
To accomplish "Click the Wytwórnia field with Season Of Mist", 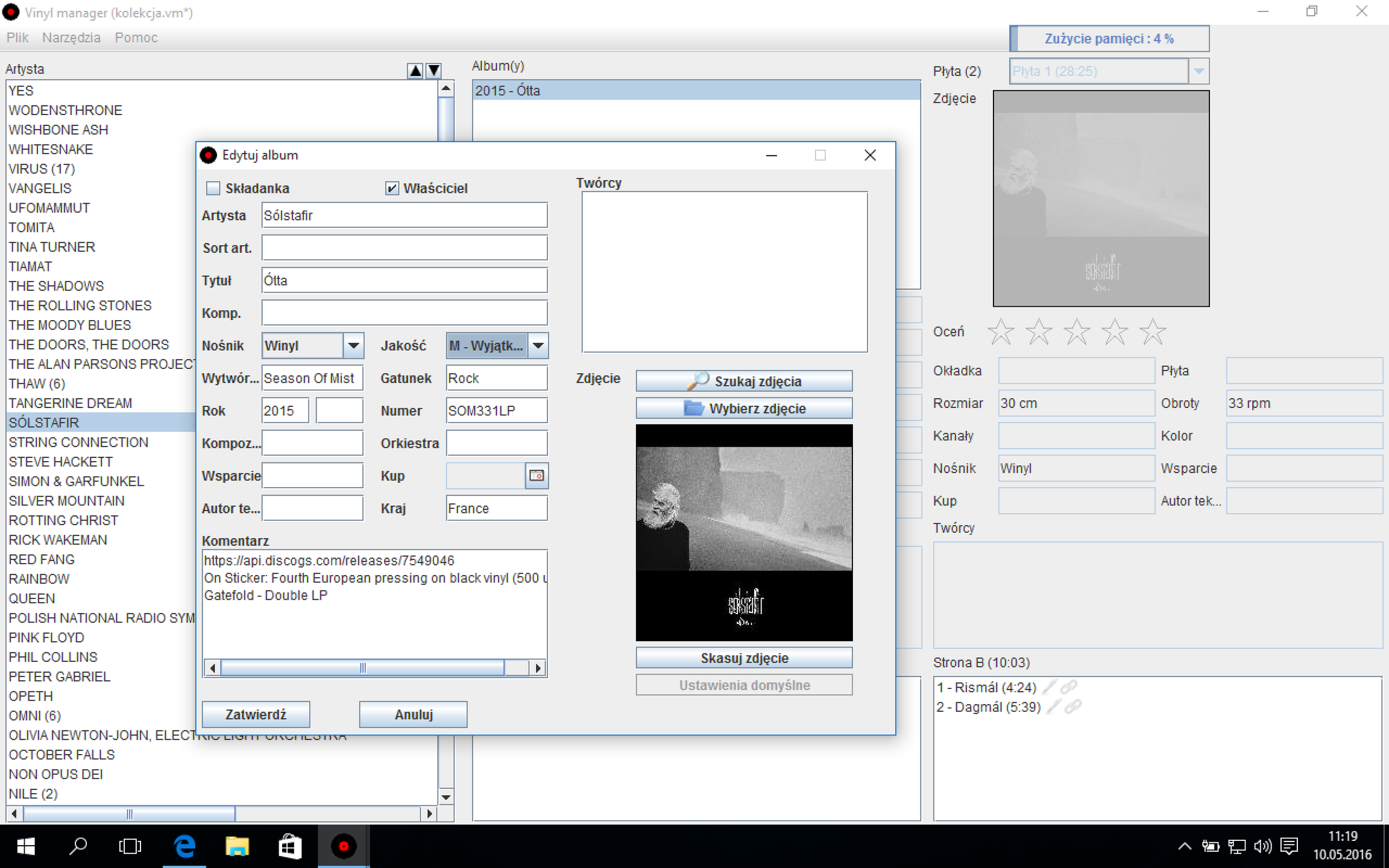I will coord(312,378).
